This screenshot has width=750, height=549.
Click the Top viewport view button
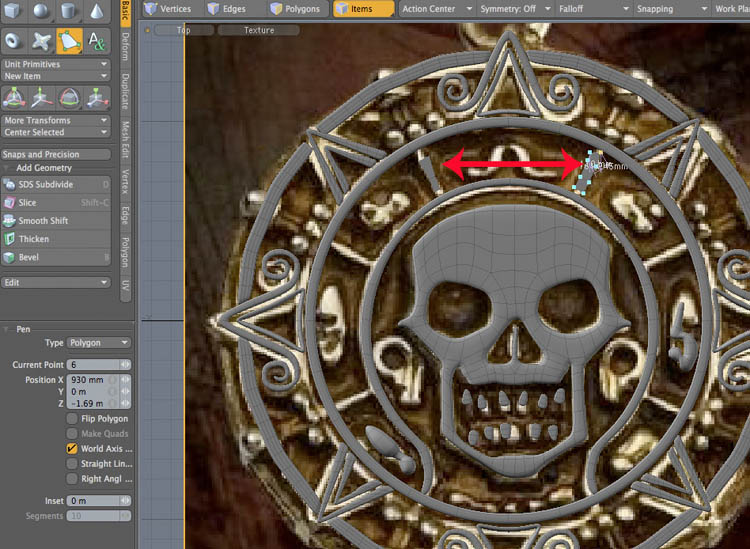(184, 30)
